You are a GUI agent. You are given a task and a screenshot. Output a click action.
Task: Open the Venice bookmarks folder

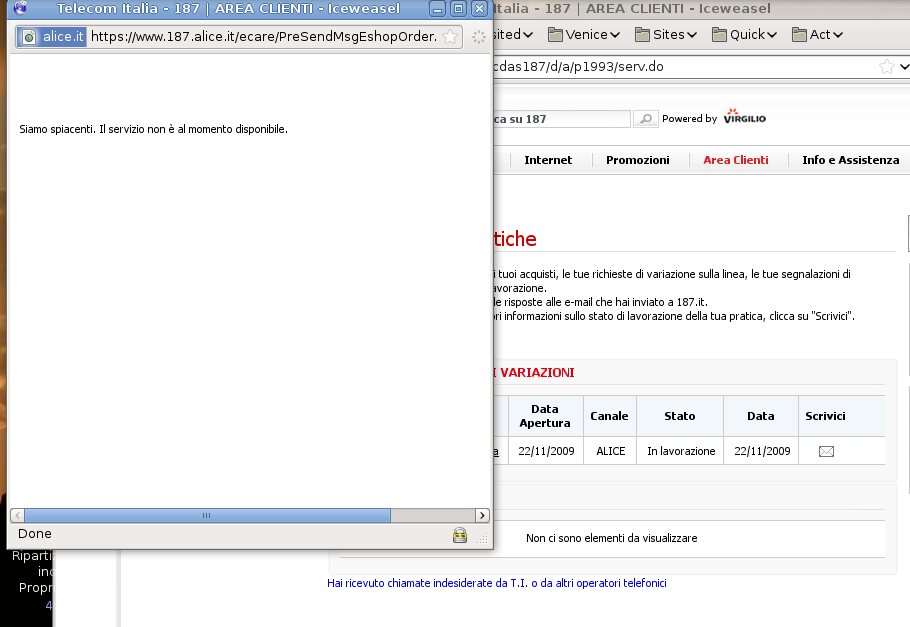584,35
